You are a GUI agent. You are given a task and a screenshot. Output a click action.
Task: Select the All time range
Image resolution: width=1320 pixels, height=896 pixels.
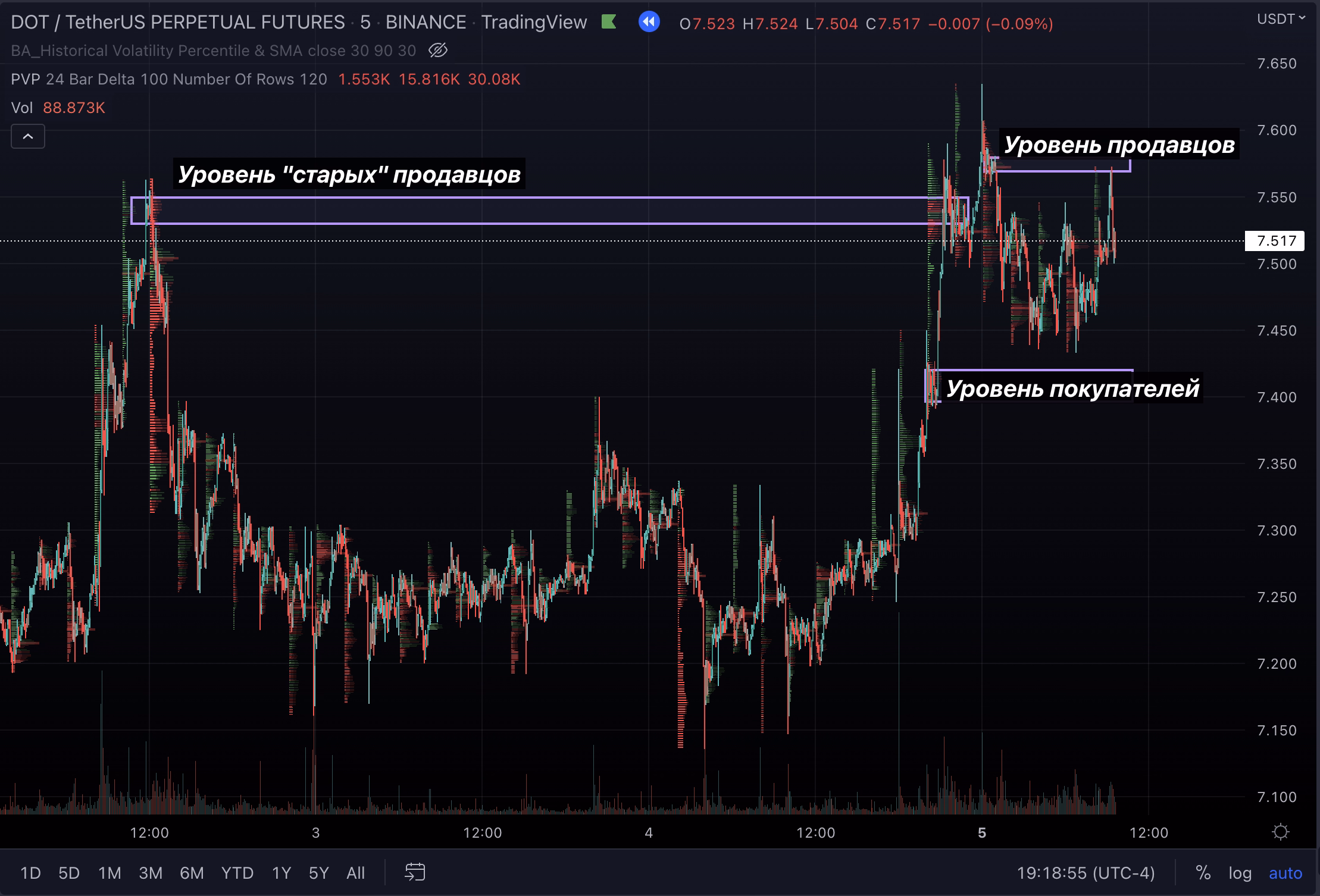coord(356,873)
